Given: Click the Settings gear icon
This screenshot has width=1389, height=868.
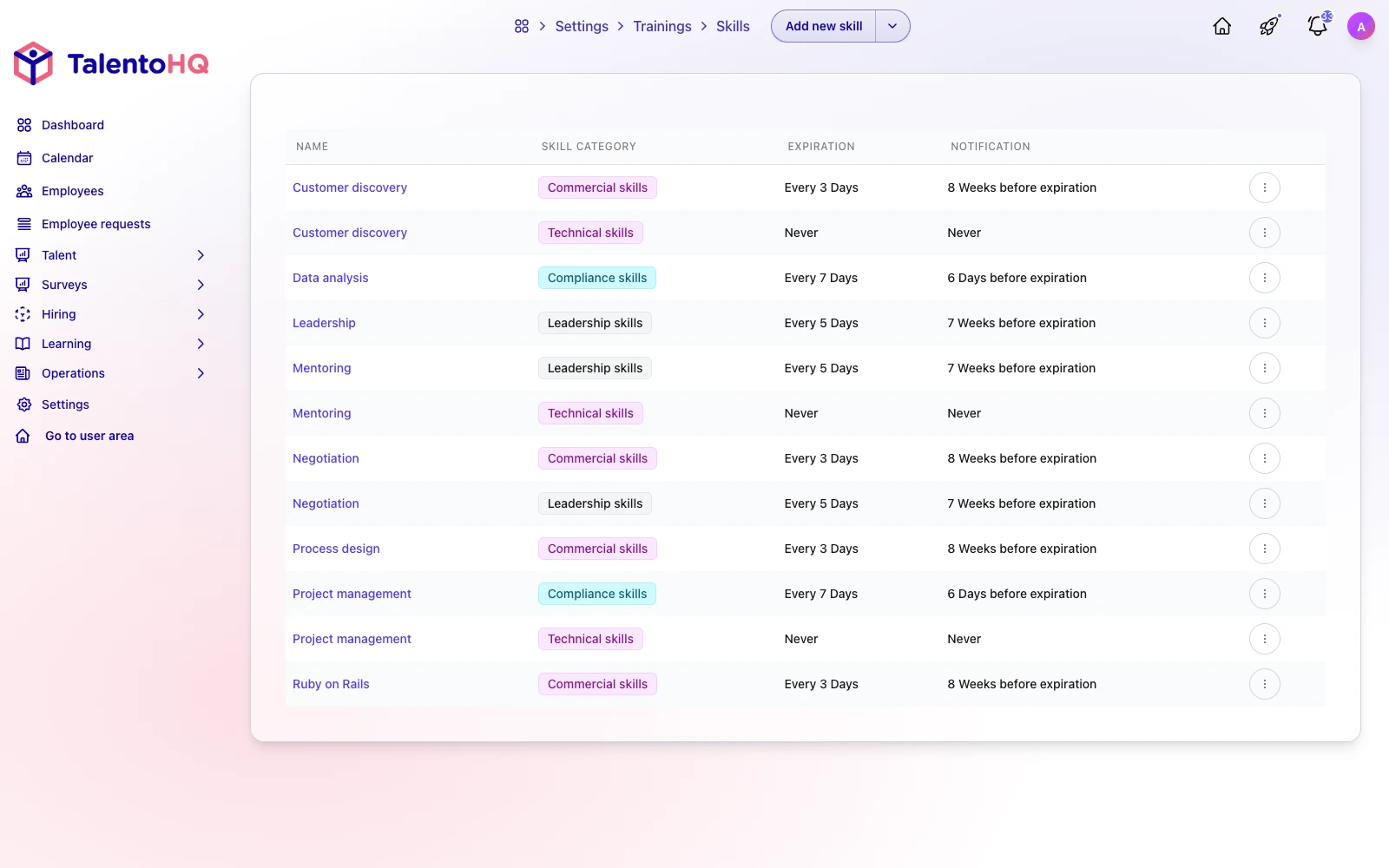Looking at the screenshot, I should pyautogui.click(x=24, y=404).
